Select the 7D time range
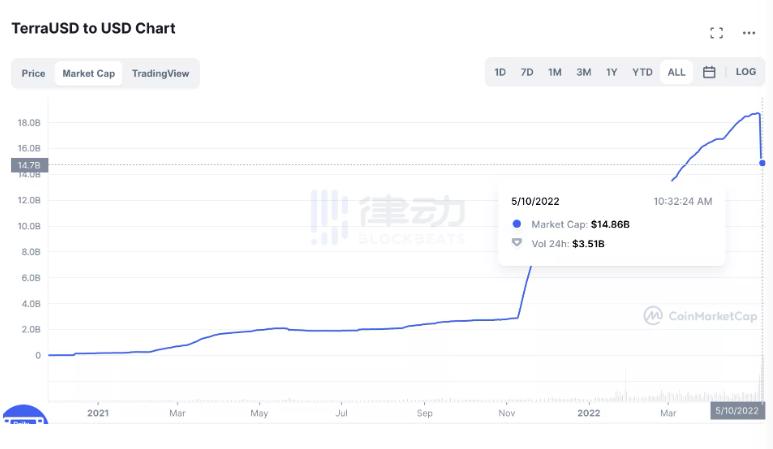773x449 pixels. pos(527,72)
